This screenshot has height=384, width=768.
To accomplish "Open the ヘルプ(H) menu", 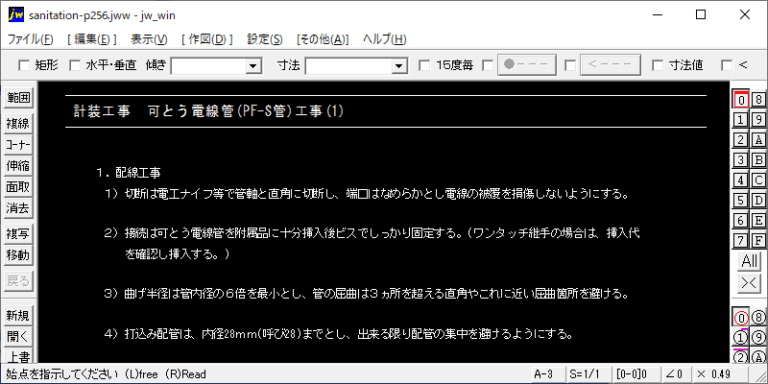I will tap(384, 40).
